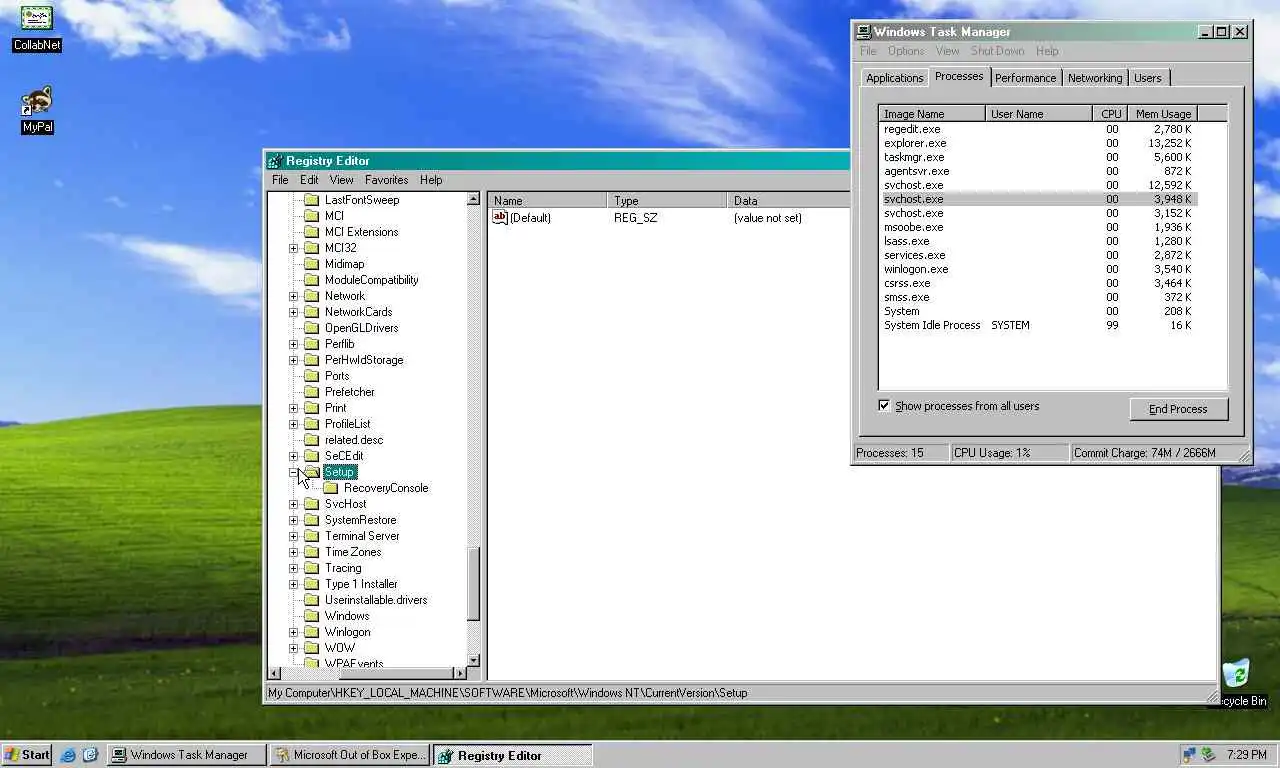Click the End Process button

[1178, 409]
